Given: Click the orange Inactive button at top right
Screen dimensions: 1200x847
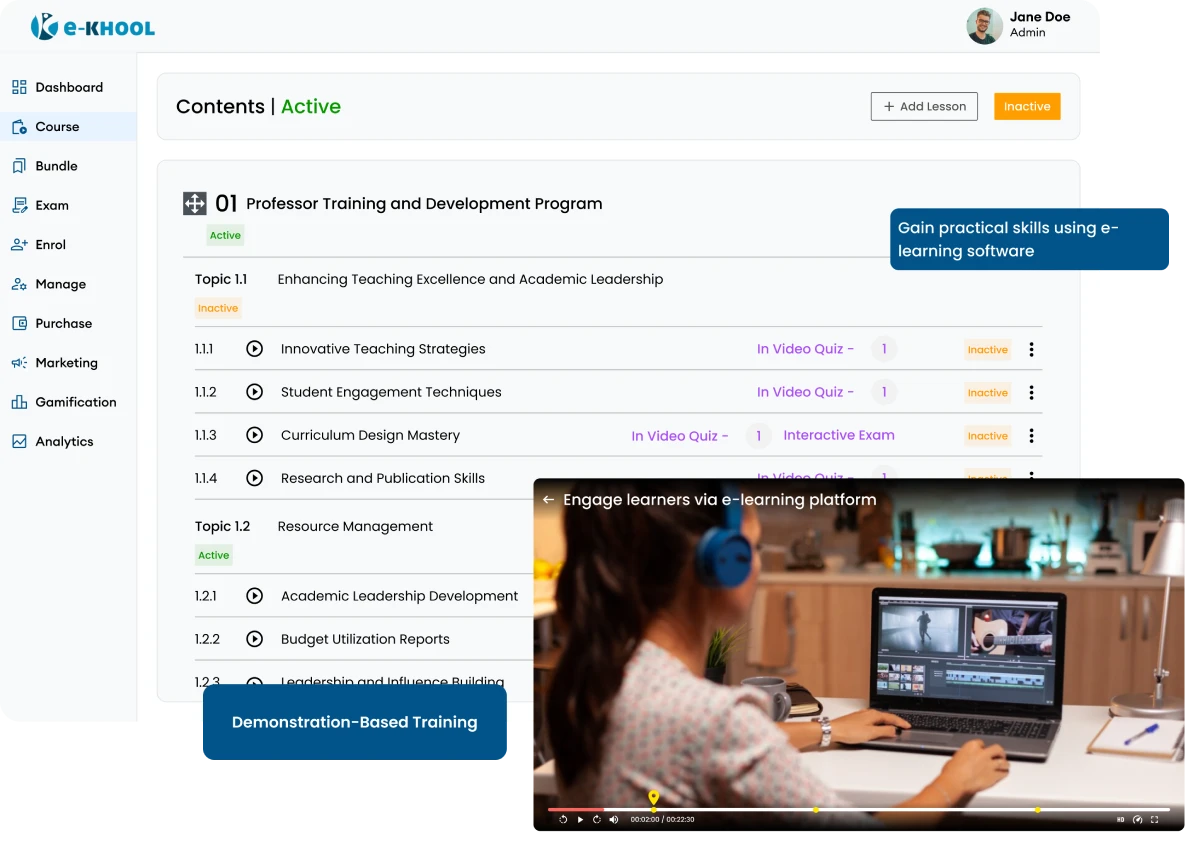Looking at the screenshot, I should point(1027,106).
